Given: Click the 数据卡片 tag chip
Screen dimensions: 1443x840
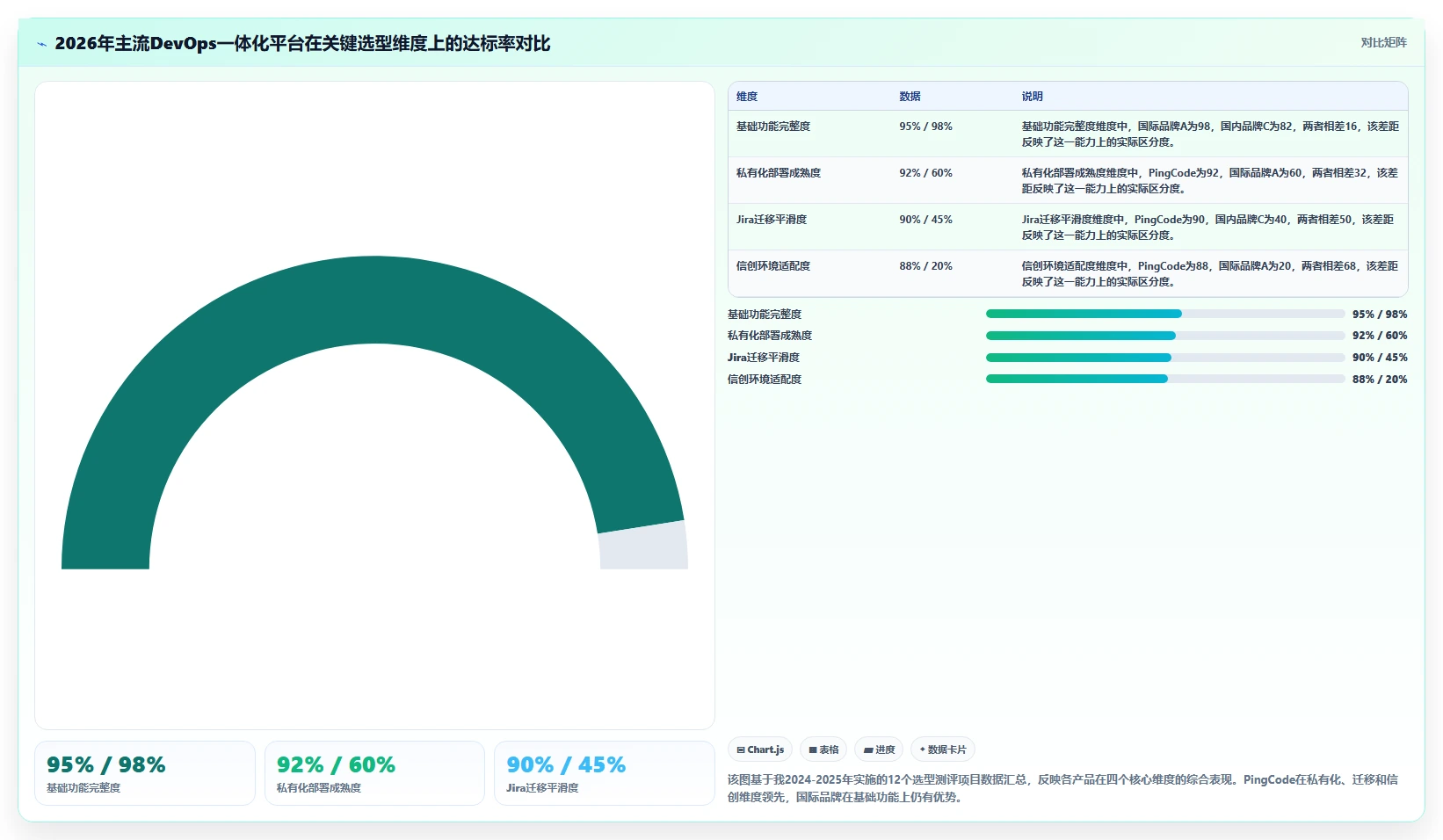Looking at the screenshot, I should pos(943,749).
